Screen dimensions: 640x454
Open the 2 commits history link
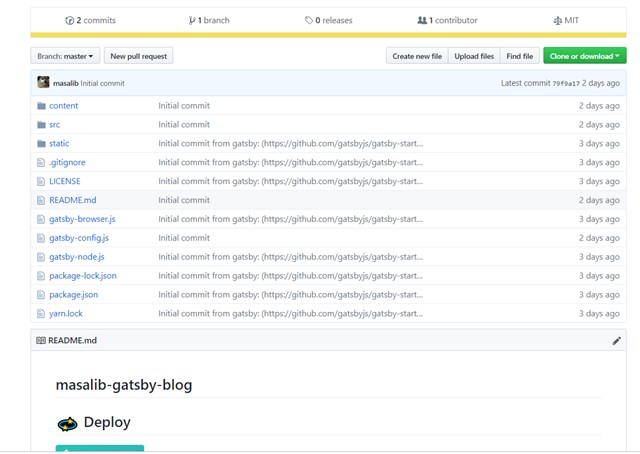click(x=91, y=20)
